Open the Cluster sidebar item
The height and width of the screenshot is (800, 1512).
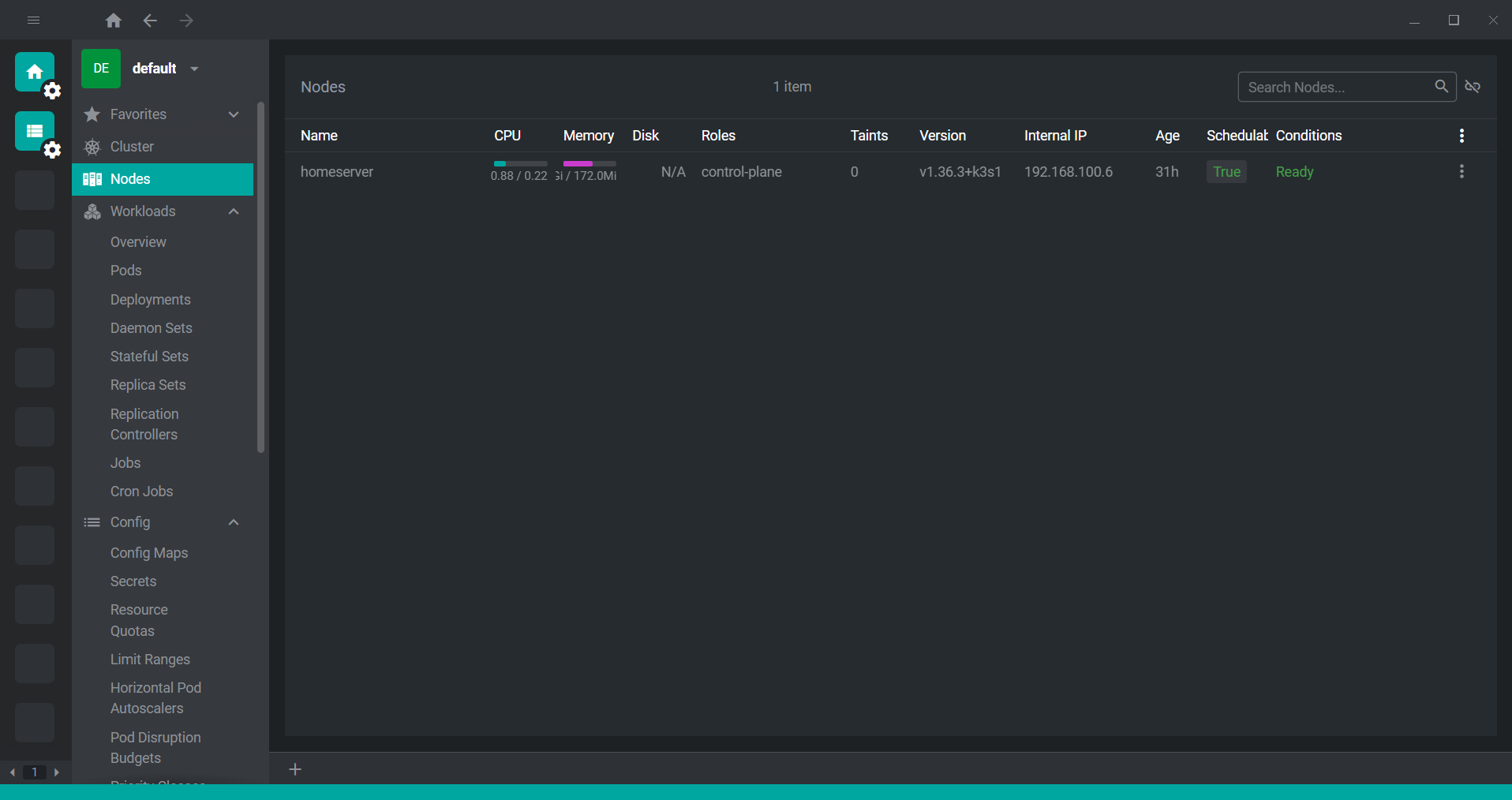163,147
